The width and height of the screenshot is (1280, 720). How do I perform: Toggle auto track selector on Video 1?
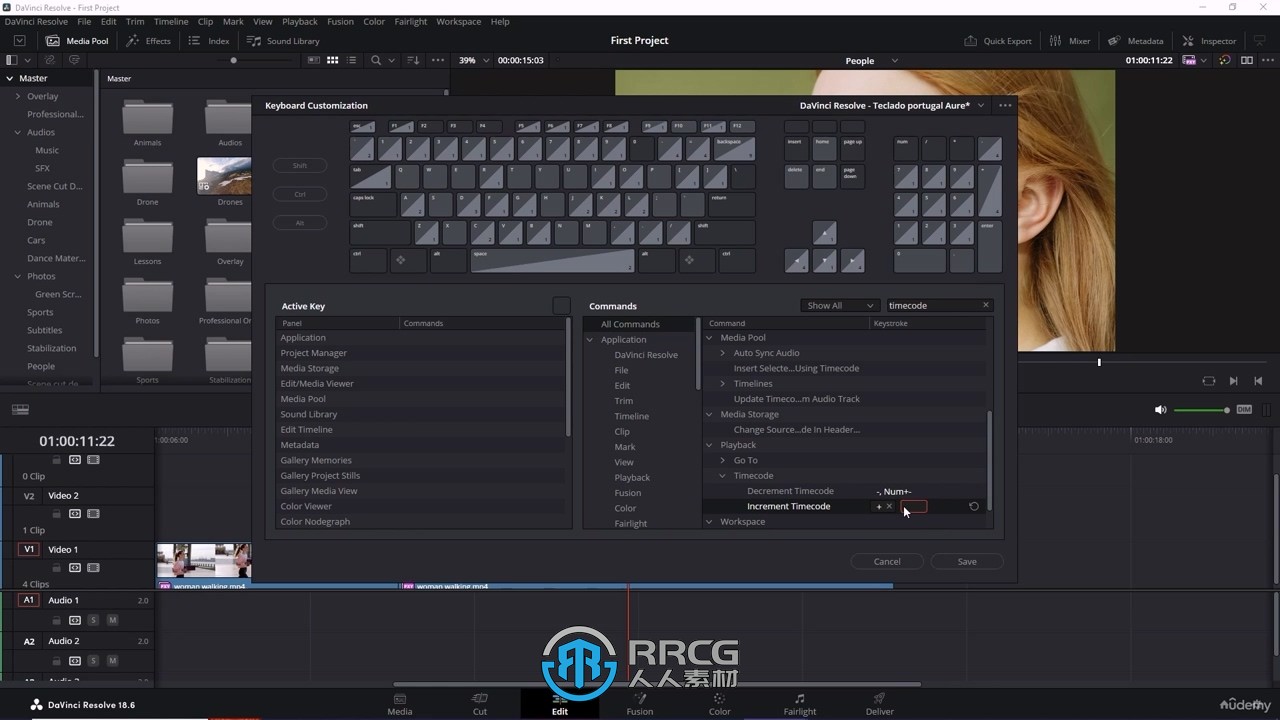coord(75,568)
